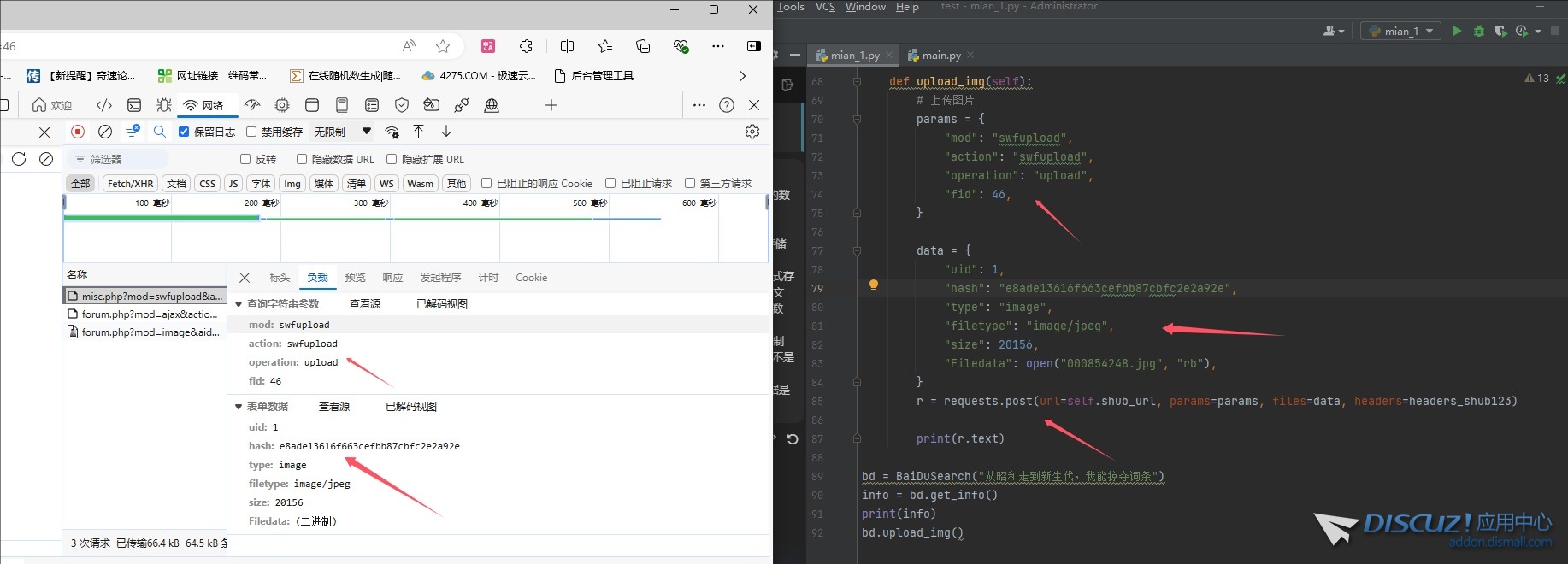The image size is (1568, 564).
Task: Toggle the network filter funnel icon
Action: tap(133, 132)
